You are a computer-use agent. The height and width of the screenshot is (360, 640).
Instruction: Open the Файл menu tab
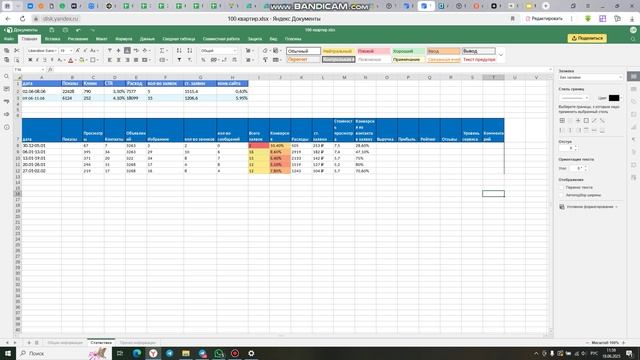point(9,39)
